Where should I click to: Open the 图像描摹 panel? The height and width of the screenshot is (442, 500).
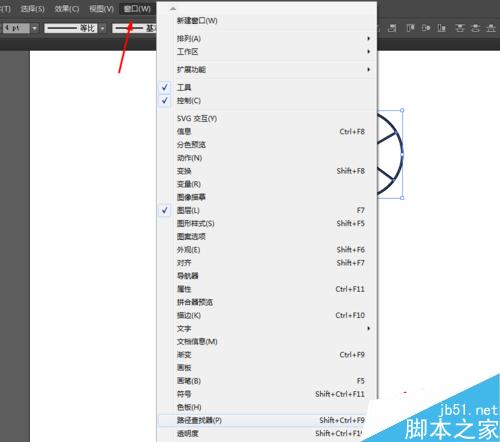tap(267, 197)
